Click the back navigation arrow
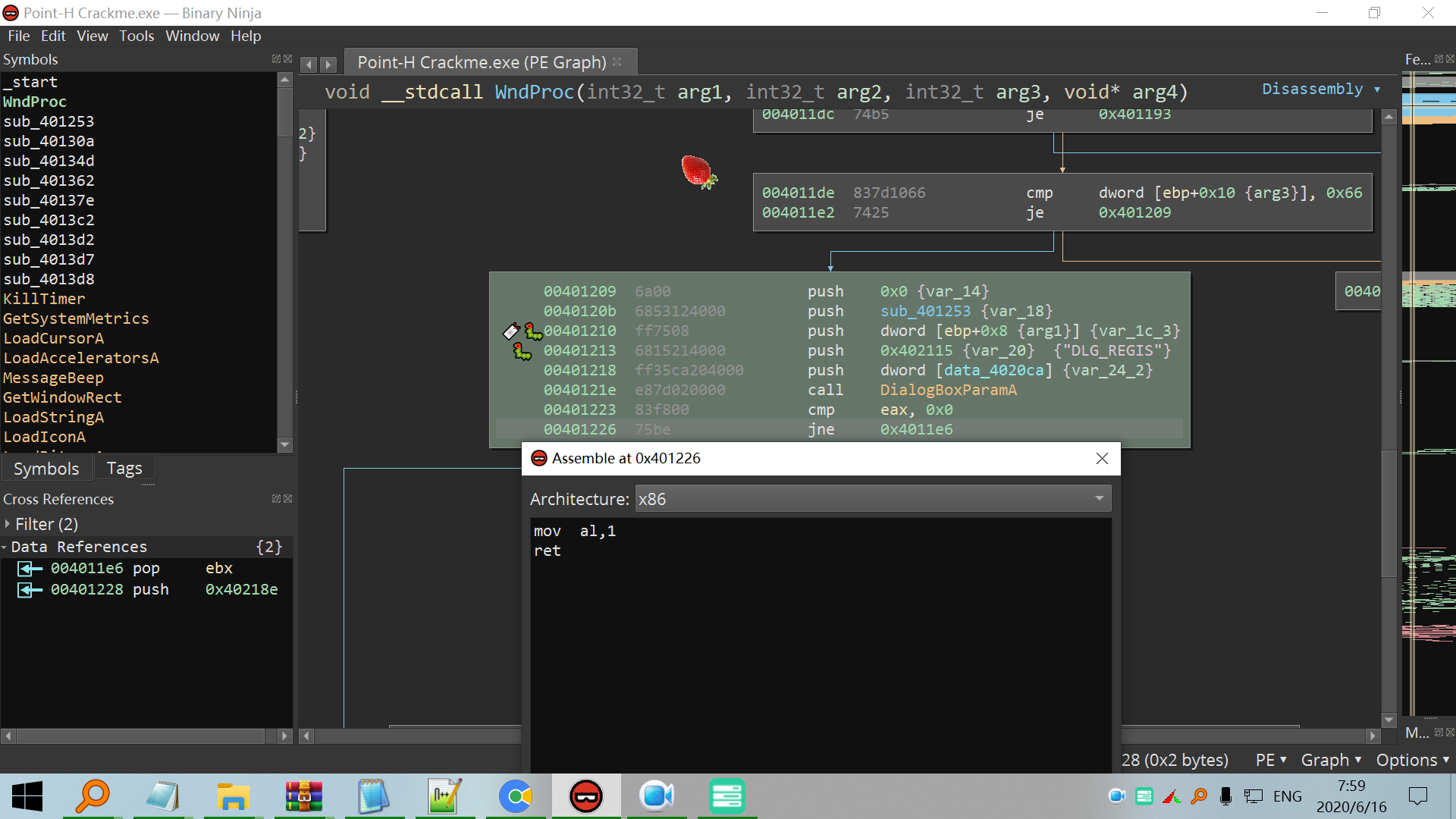Viewport: 1456px width, 819px height. [x=309, y=64]
